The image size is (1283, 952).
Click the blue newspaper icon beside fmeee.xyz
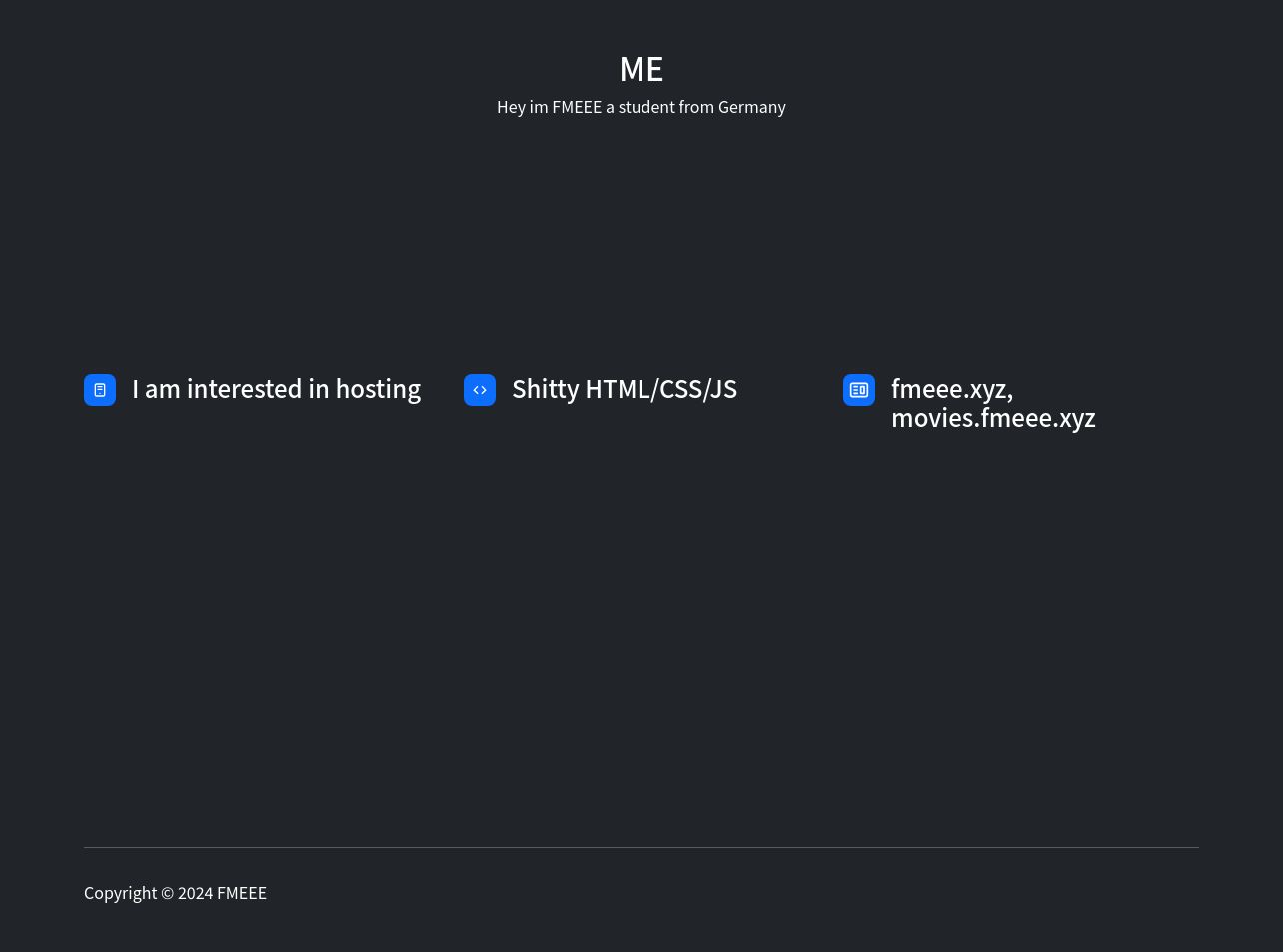coord(859,390)
